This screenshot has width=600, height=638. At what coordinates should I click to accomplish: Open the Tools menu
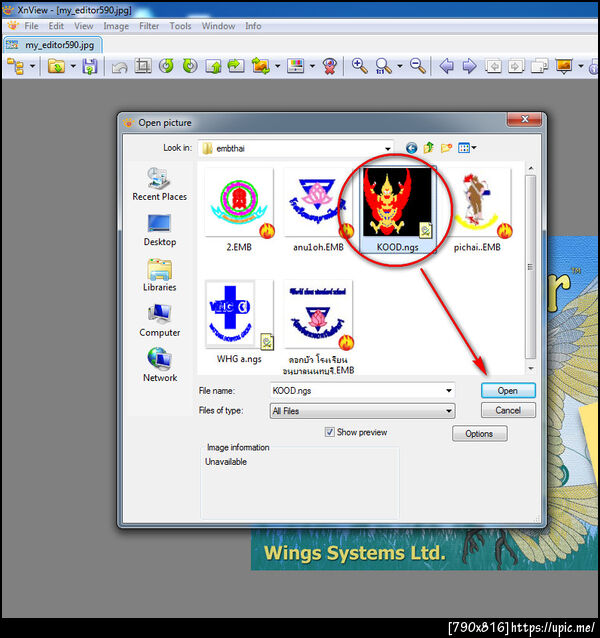pyautogui.click(x=180, y=26)
